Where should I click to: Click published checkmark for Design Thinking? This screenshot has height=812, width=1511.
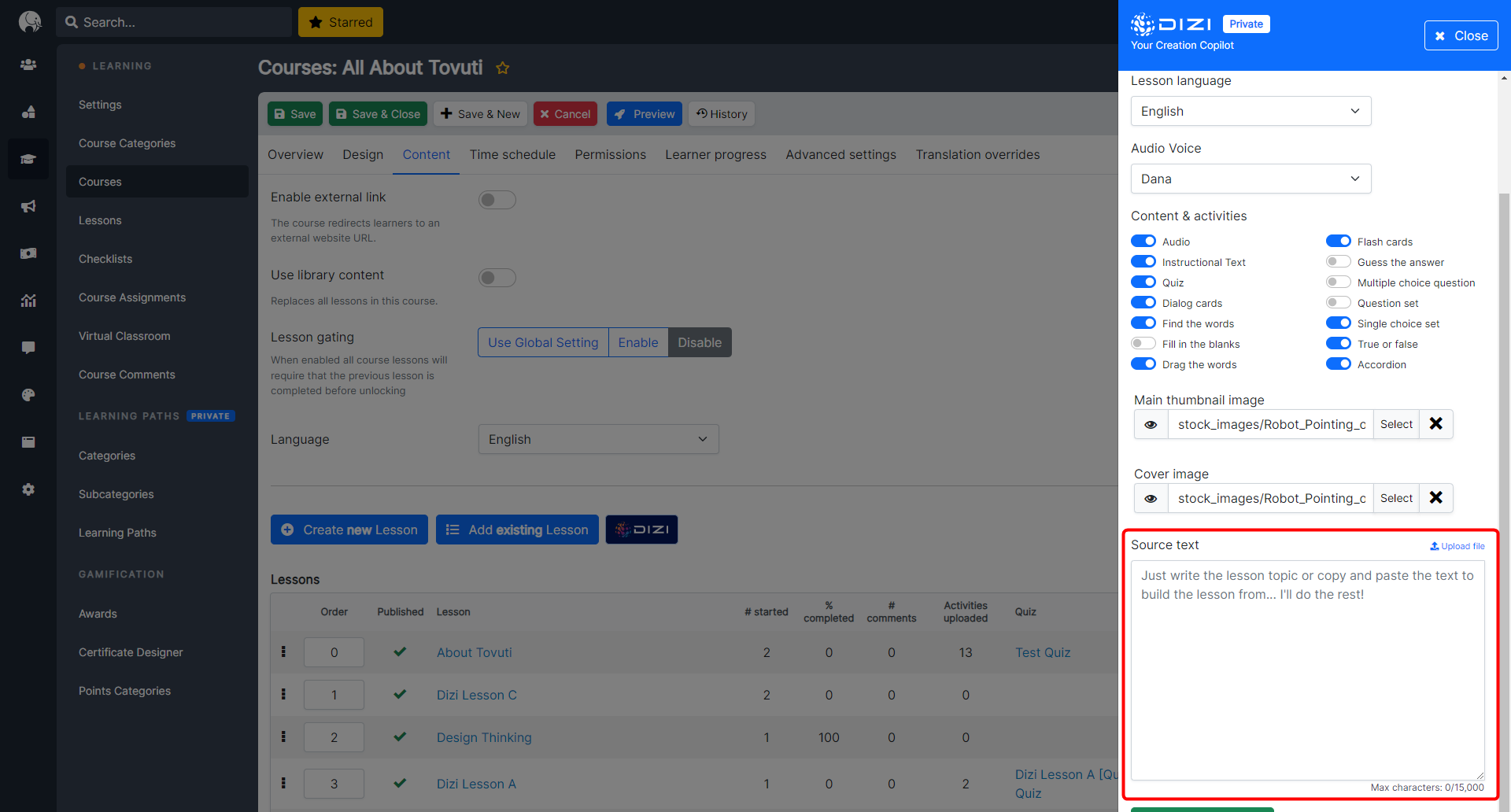coord(400,736)
